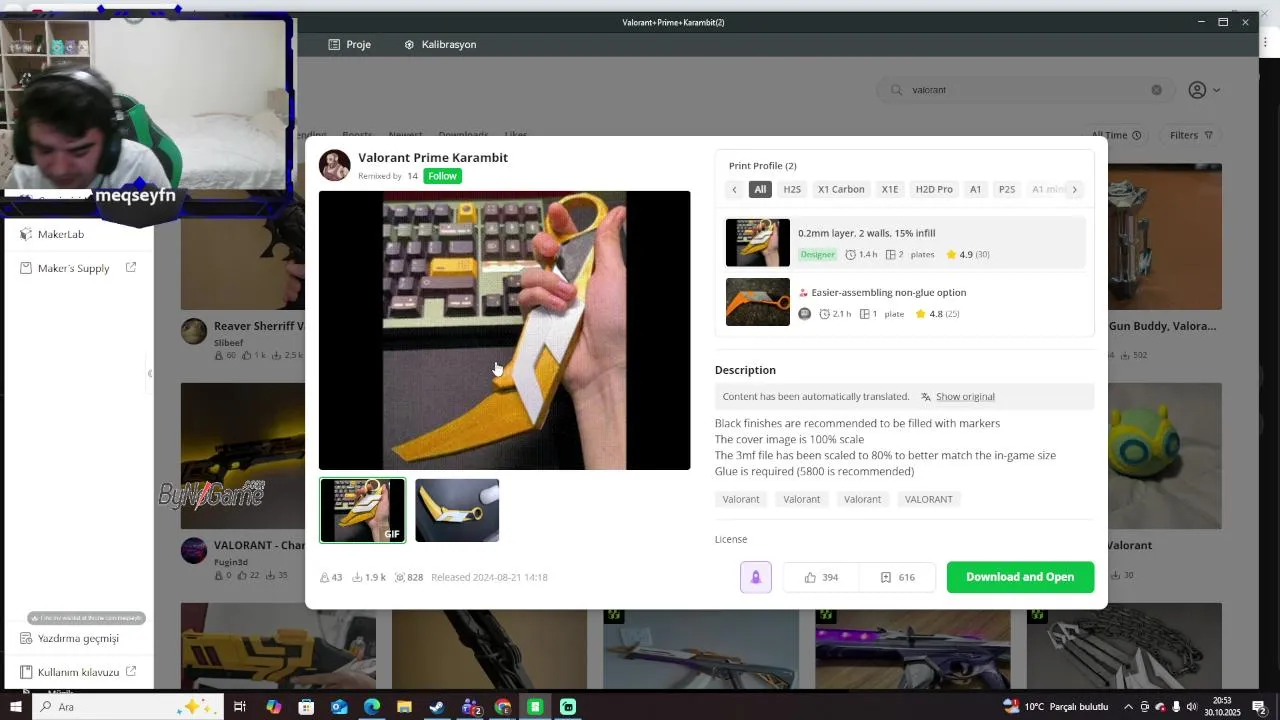The height and width of the screenshot is (720, 1280).
Task: Click the 43 boosts icon
Action: (x=324, y=577)
